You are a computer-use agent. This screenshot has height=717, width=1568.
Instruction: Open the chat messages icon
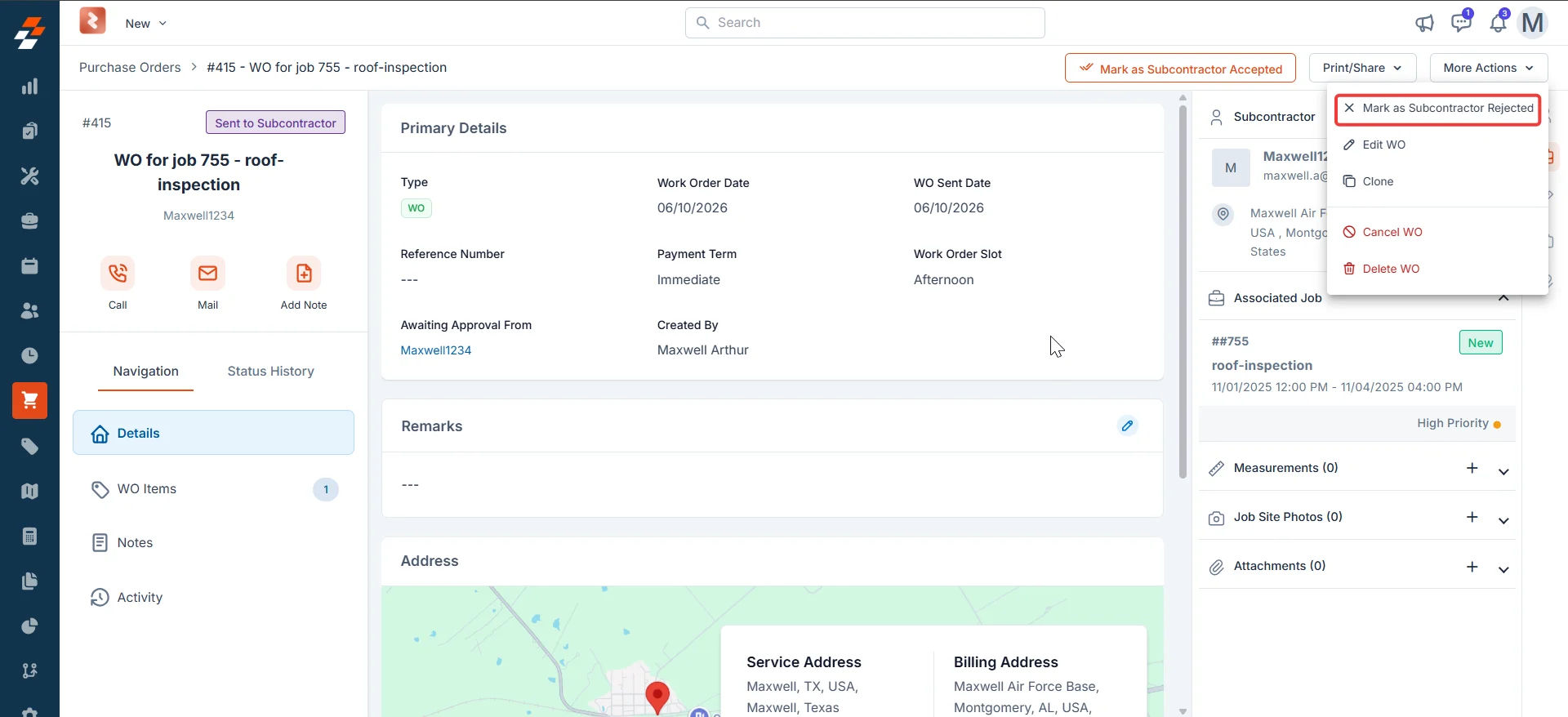tap(1461, 23)
